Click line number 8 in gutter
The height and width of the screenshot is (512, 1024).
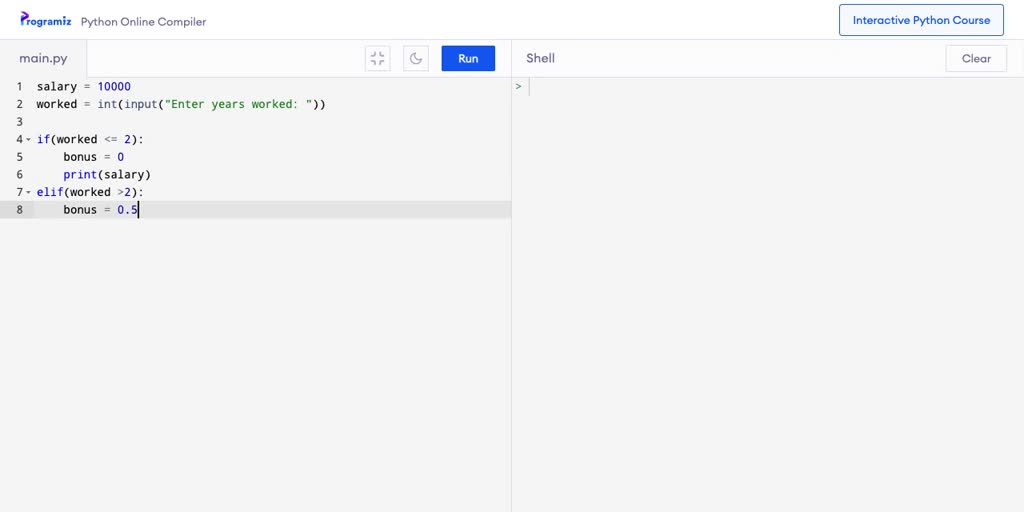coord(20,210)
